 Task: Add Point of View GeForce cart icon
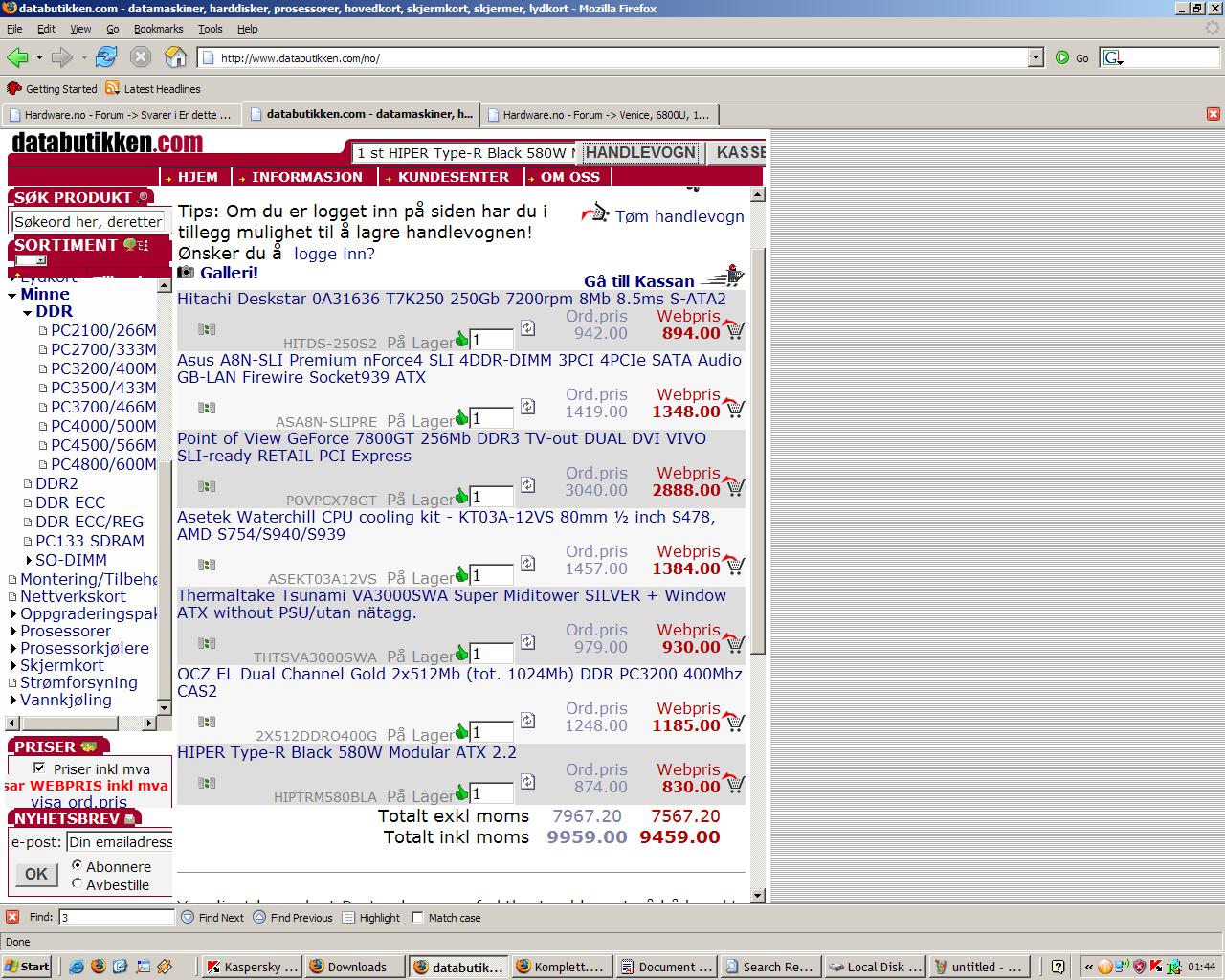pos(733,487)
